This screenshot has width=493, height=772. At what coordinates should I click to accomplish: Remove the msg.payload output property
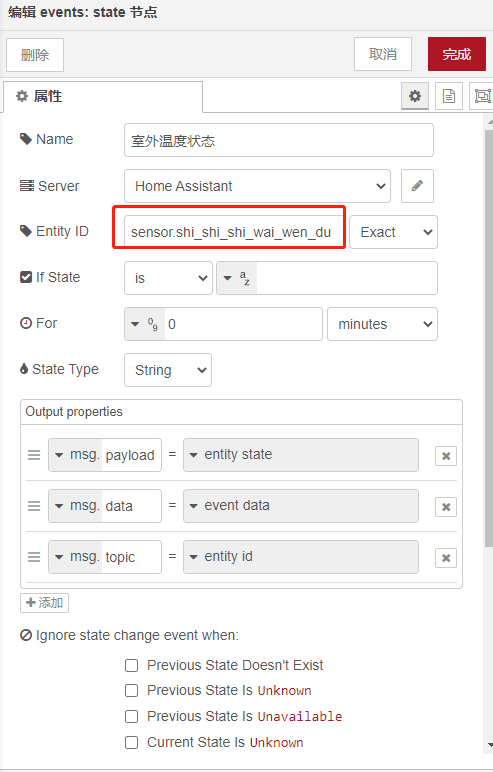tap(446, 456)
